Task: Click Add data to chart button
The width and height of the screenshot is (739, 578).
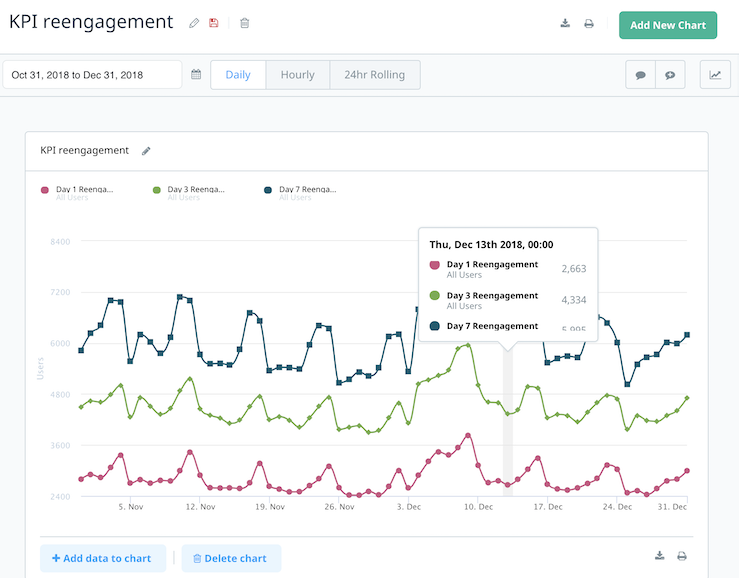Action: [x=103, y=558]
